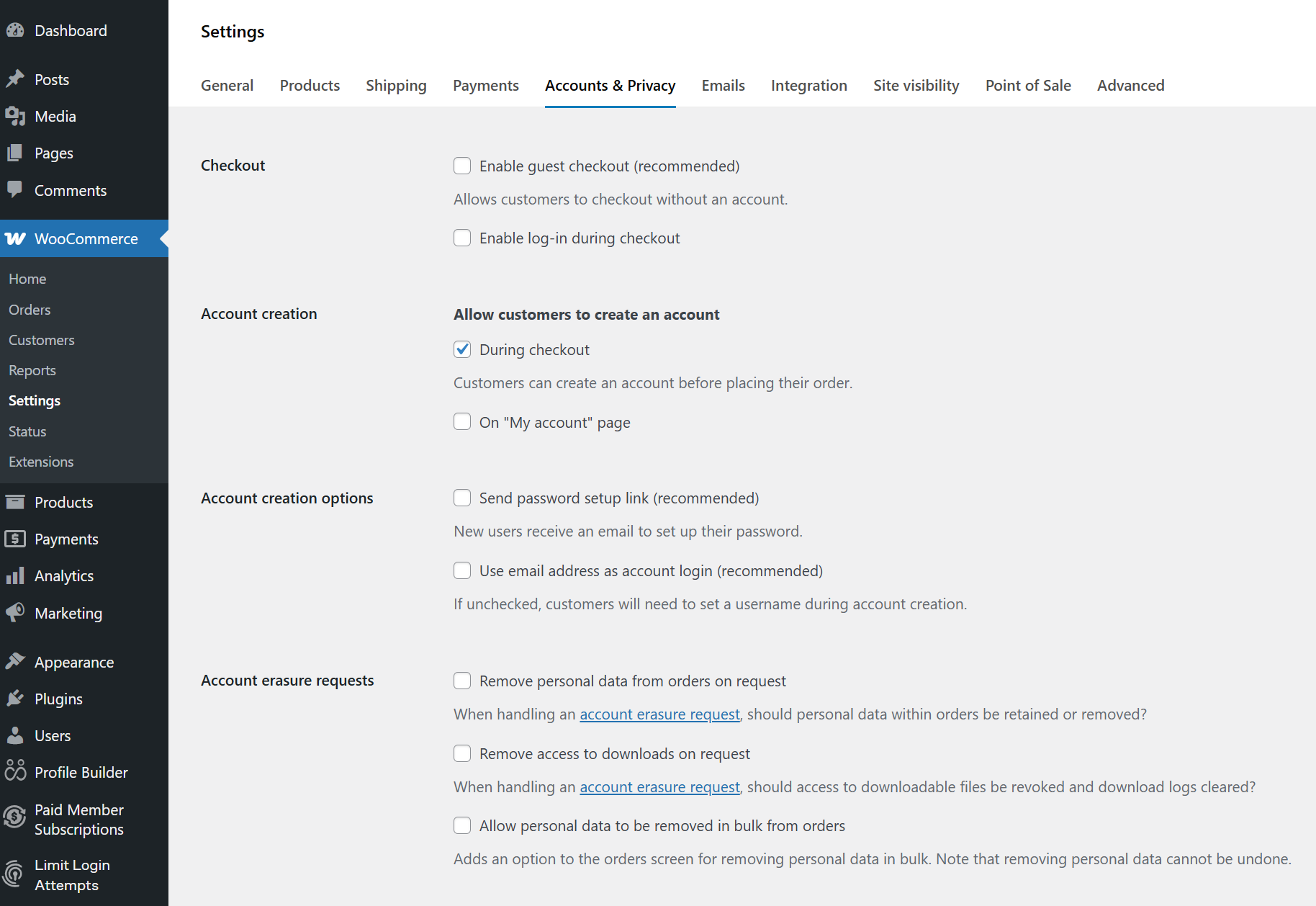Open Extensions in WooCommerce submenu
The height and width of the screenshot is (906, 1316).
pyautogui.click(x=41, y=462)
